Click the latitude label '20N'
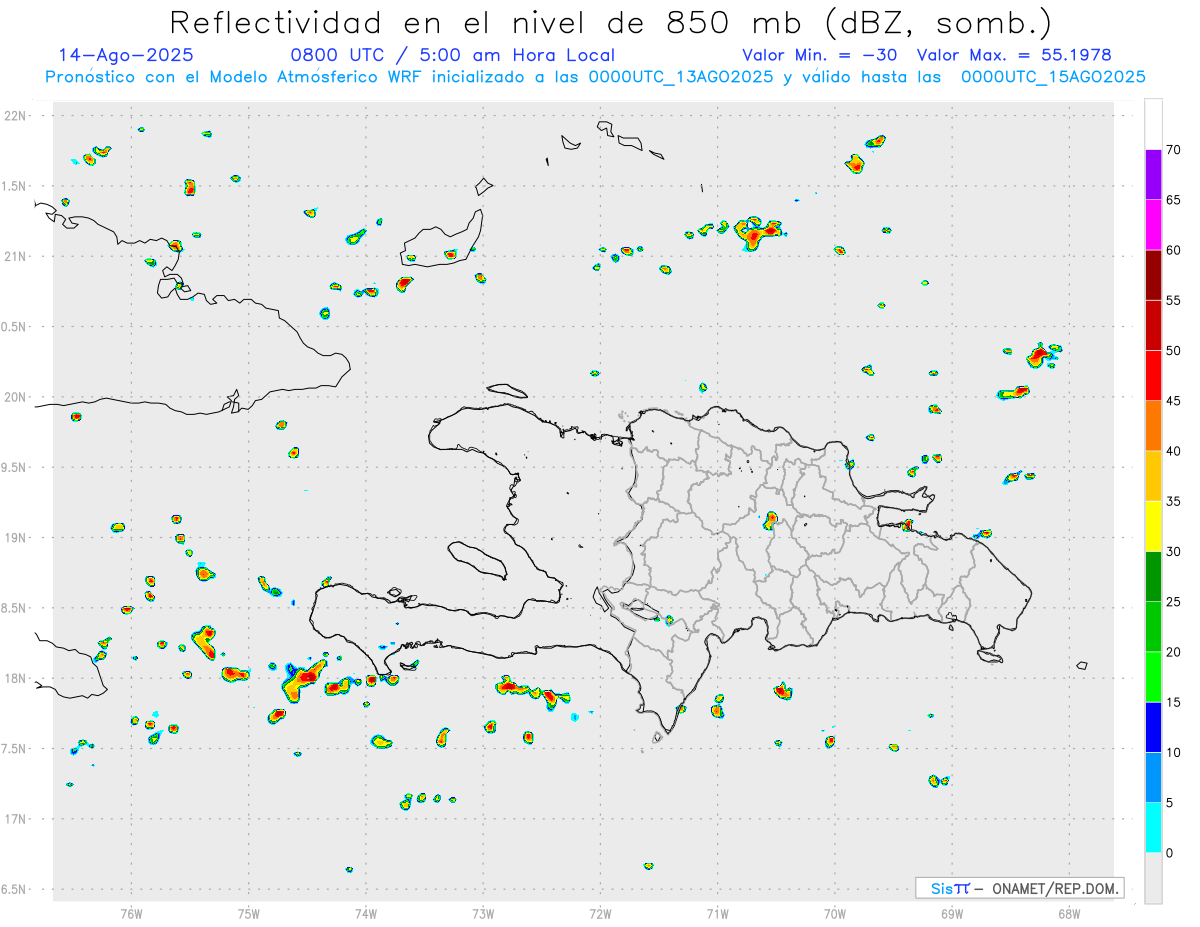The width and height of the screenshot is (1200, 927). coord(15,397)
